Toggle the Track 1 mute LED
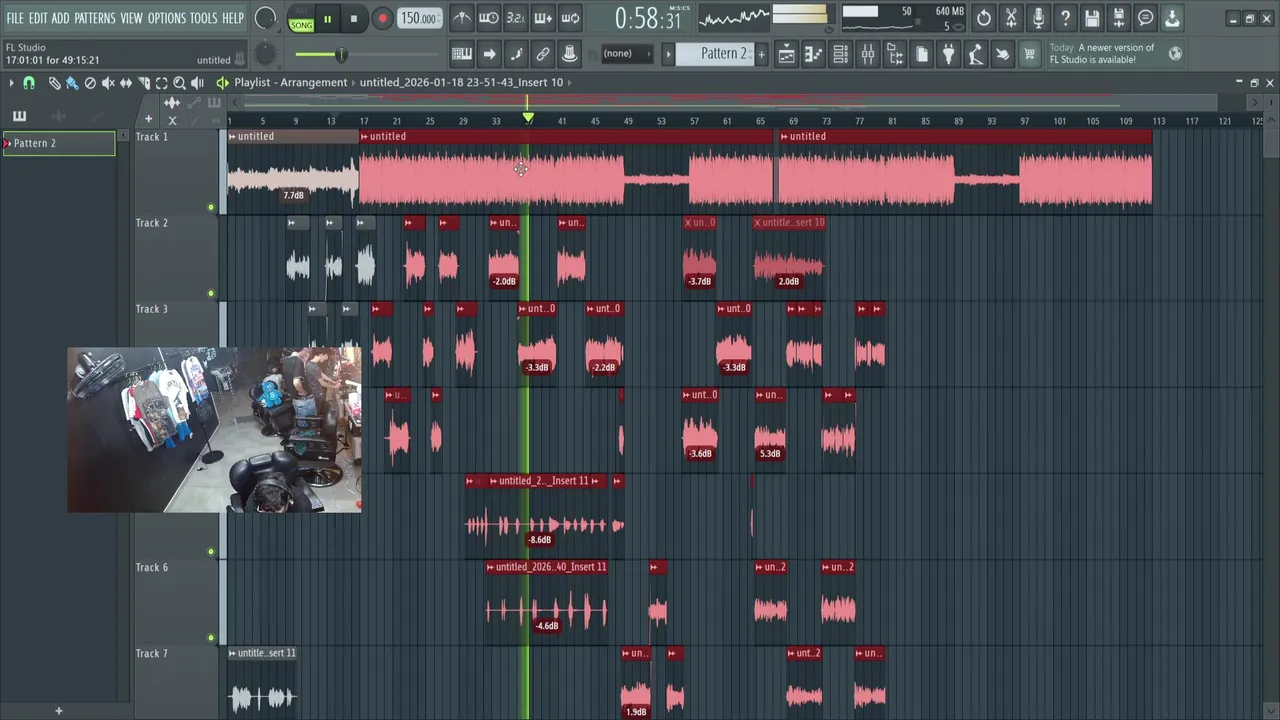Viewport: 1280px width, 720px height. click(x=211, y=208)
